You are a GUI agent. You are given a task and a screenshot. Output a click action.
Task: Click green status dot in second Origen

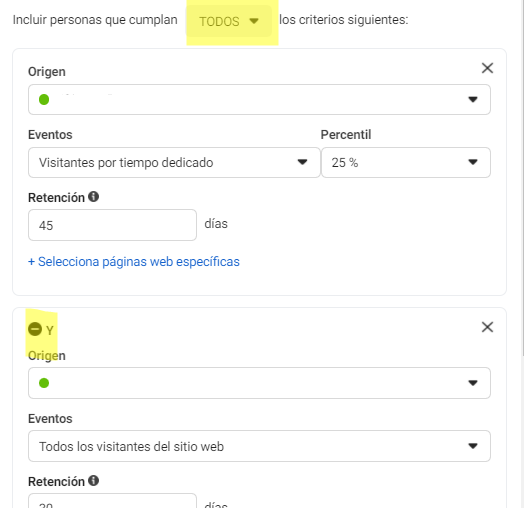click(44, 383)
